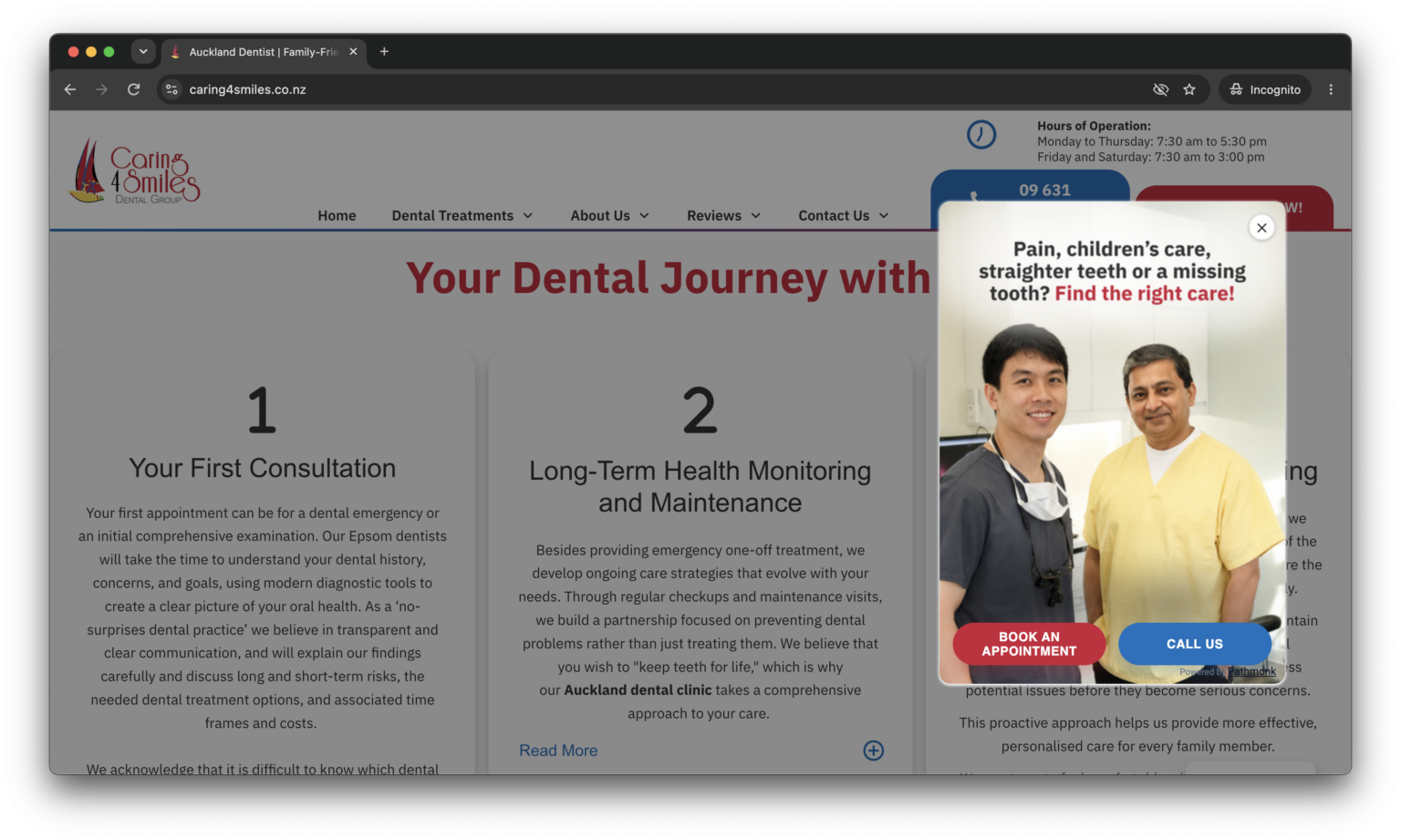The width and height of the screenshot is (1401, 840).
Task: Click the Read More link
Action: click(x=558, y=751)
